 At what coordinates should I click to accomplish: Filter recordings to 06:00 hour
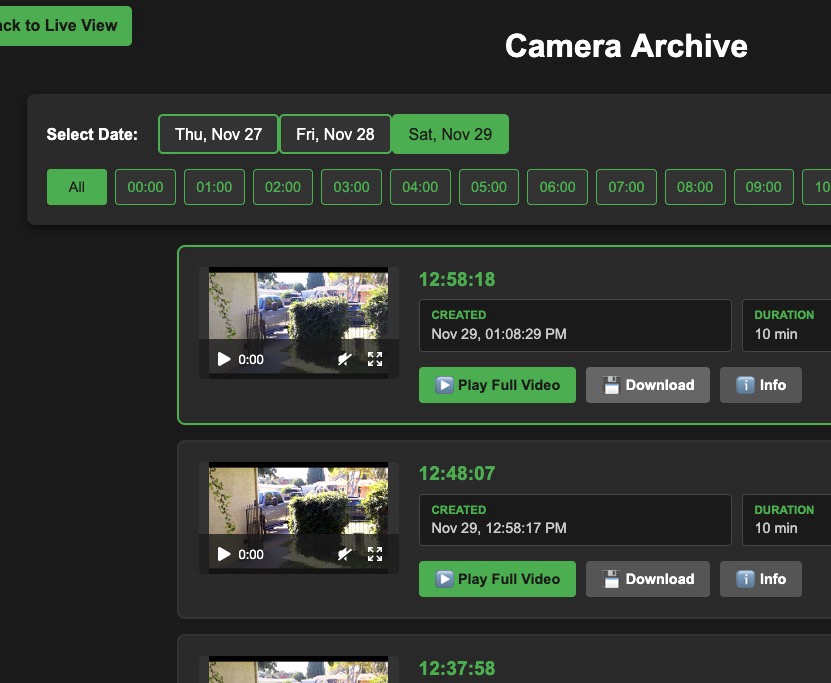pos(558,187)
